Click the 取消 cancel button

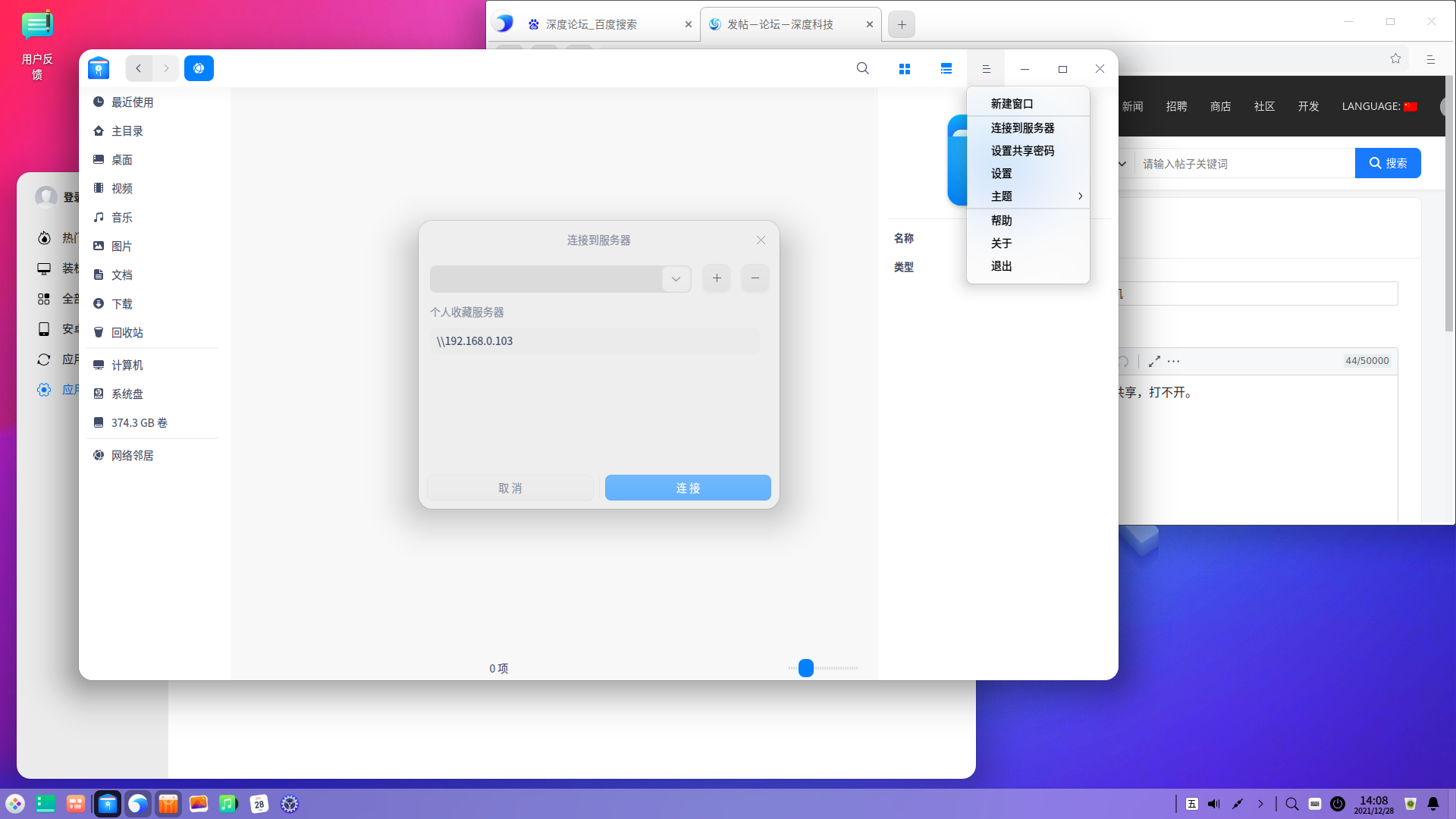coord(510,488)
